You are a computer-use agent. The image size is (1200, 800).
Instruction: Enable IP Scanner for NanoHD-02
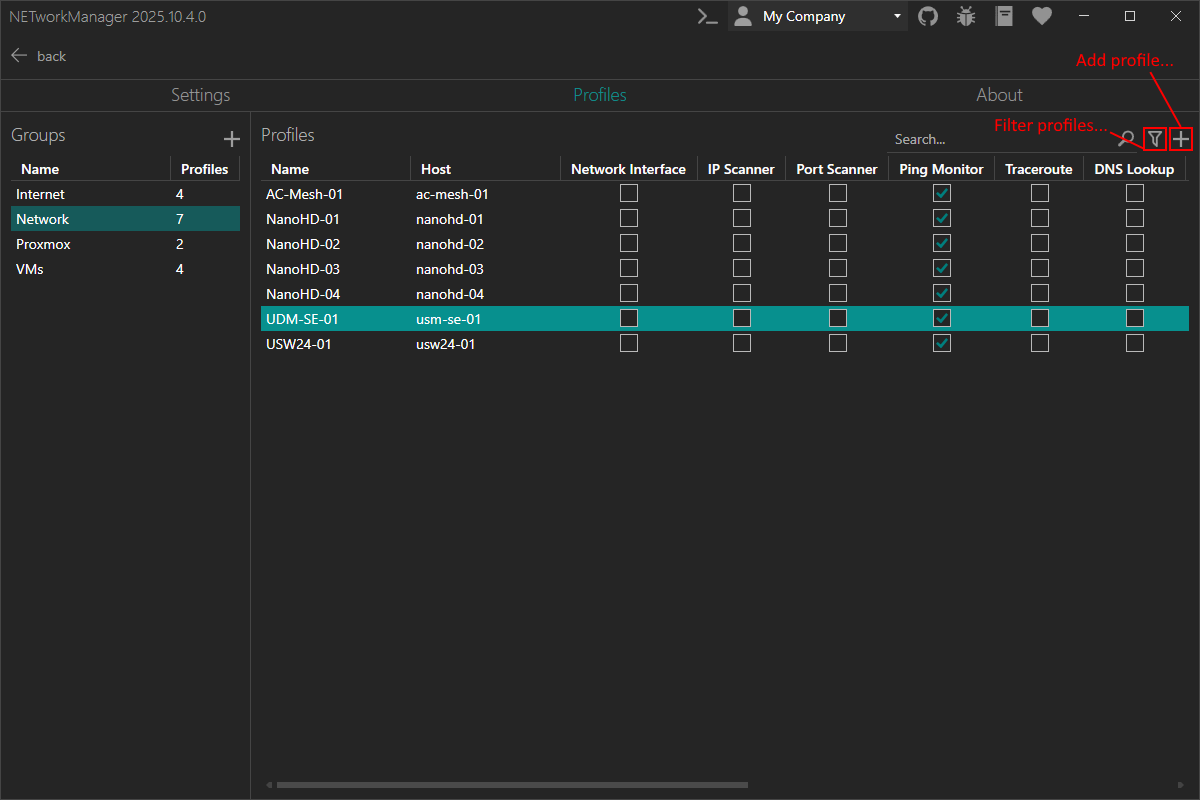coord(742,243)
